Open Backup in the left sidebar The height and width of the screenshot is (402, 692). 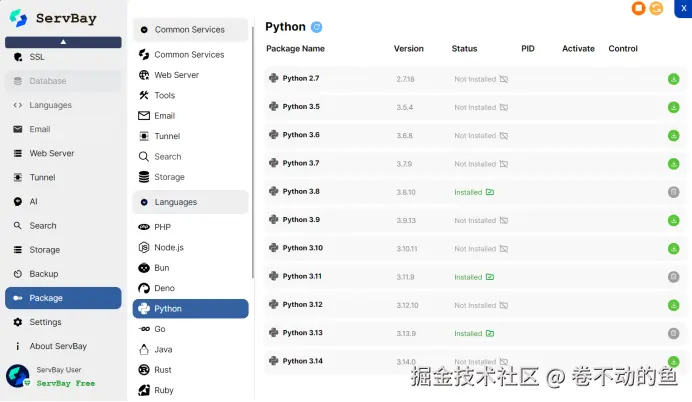(63, 274)
